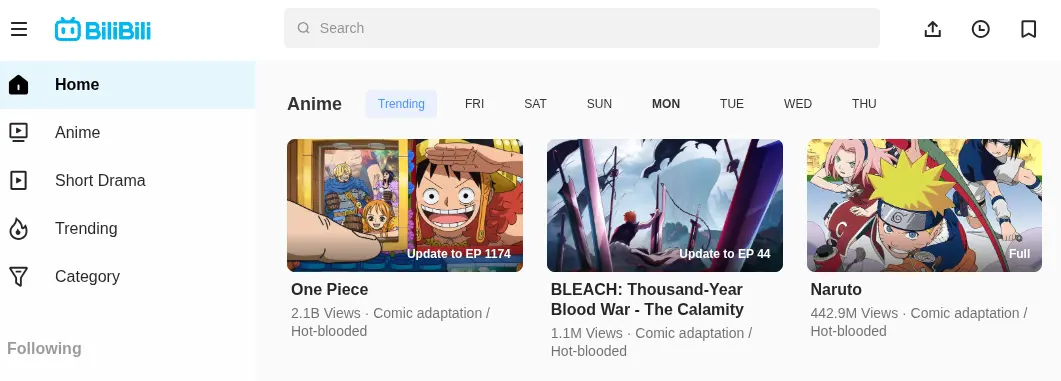
Task: Click the magnifier icon in search bar
Action: coord(304,28)
